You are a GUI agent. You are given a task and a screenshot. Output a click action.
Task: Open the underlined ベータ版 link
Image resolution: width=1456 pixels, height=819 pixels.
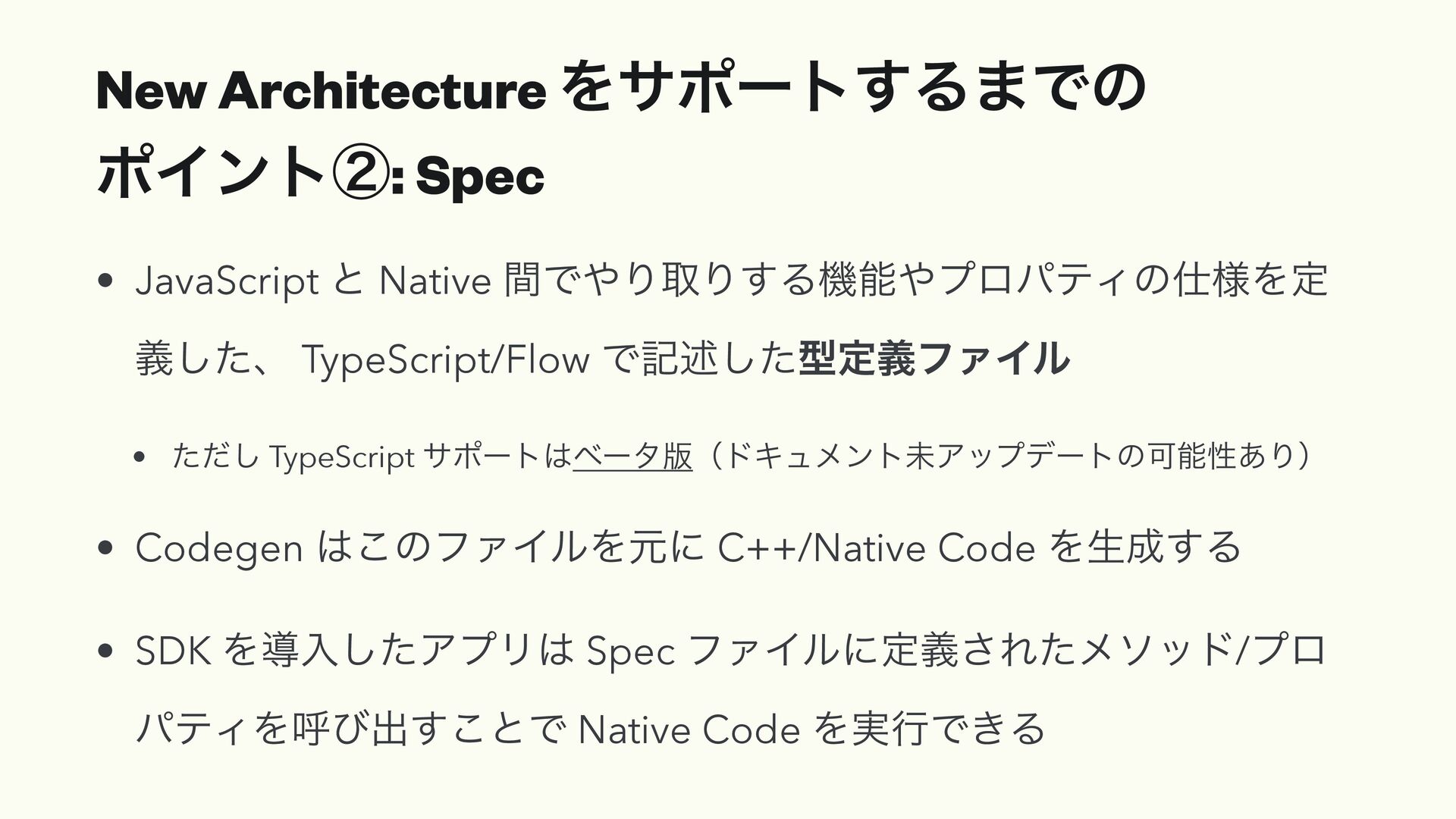[x=632, y=457]
